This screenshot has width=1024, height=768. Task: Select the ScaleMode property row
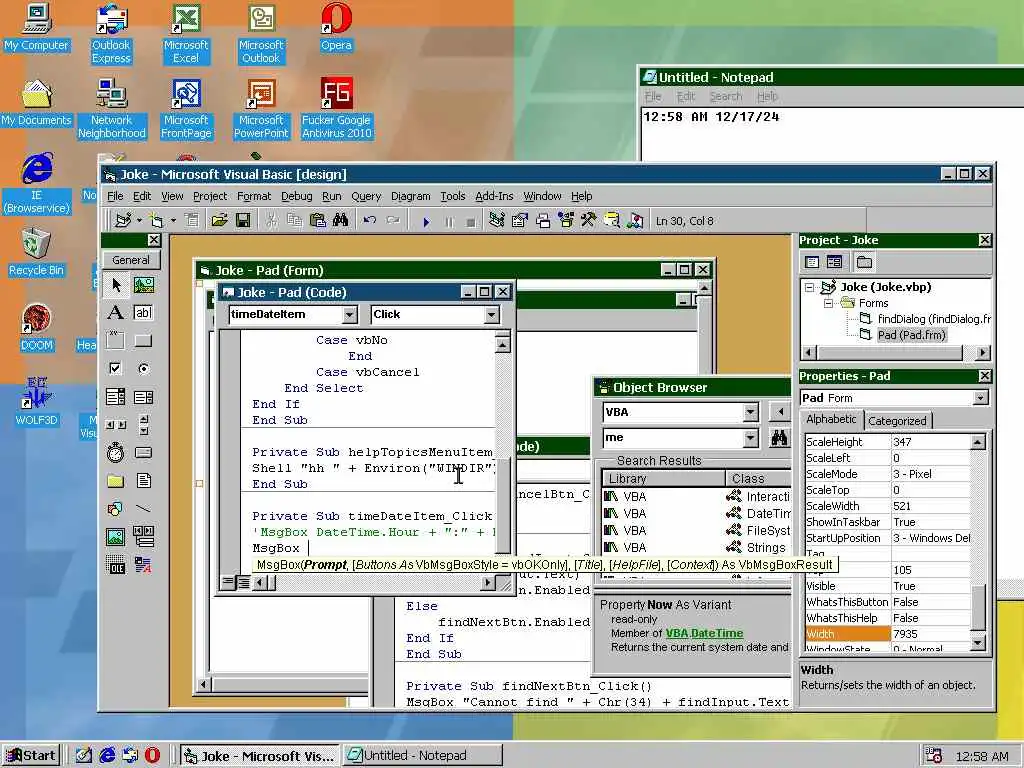tap(889, 474)
